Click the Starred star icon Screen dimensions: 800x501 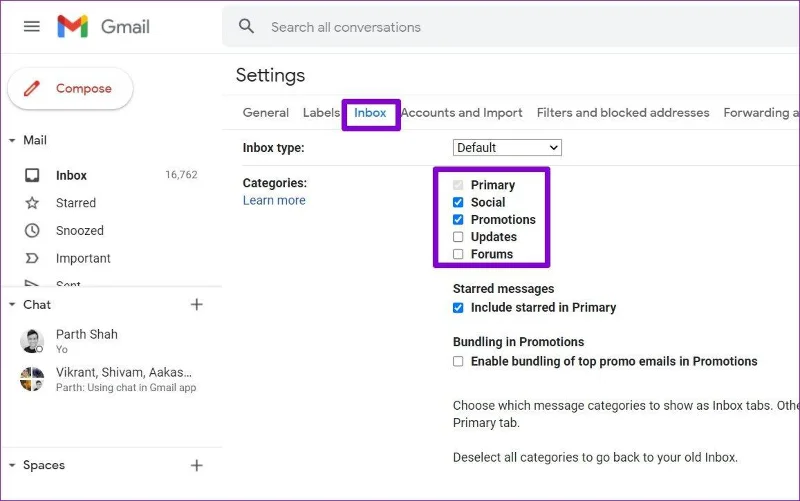(32, 203)
